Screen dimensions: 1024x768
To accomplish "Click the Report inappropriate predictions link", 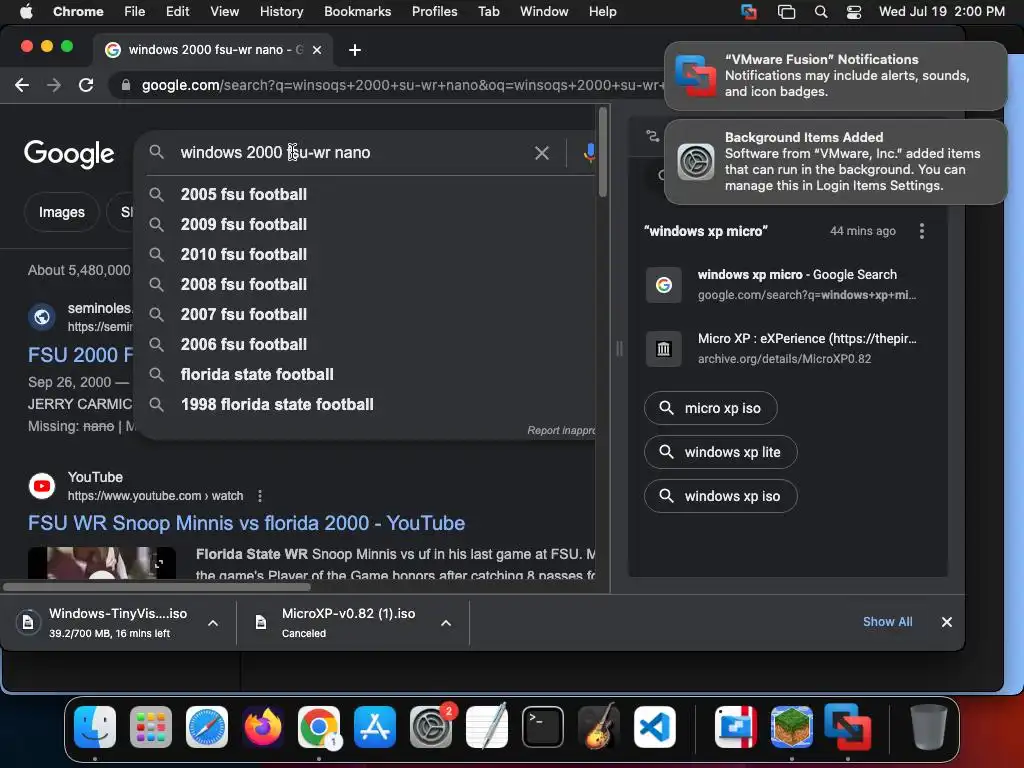I will pyautogui.click(x=561, y=430).
